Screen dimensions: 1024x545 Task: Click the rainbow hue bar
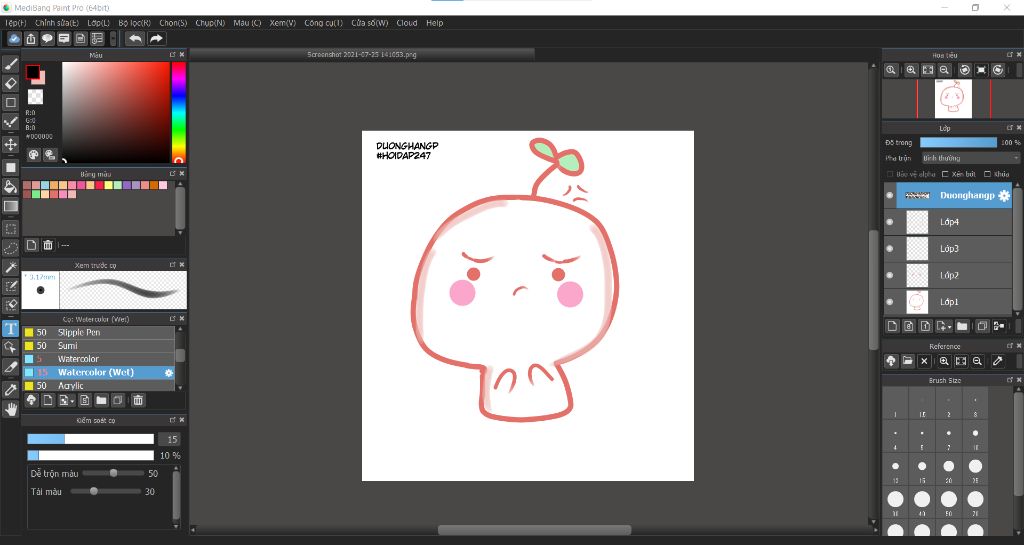pyautogui.click(x=178, y=112)
